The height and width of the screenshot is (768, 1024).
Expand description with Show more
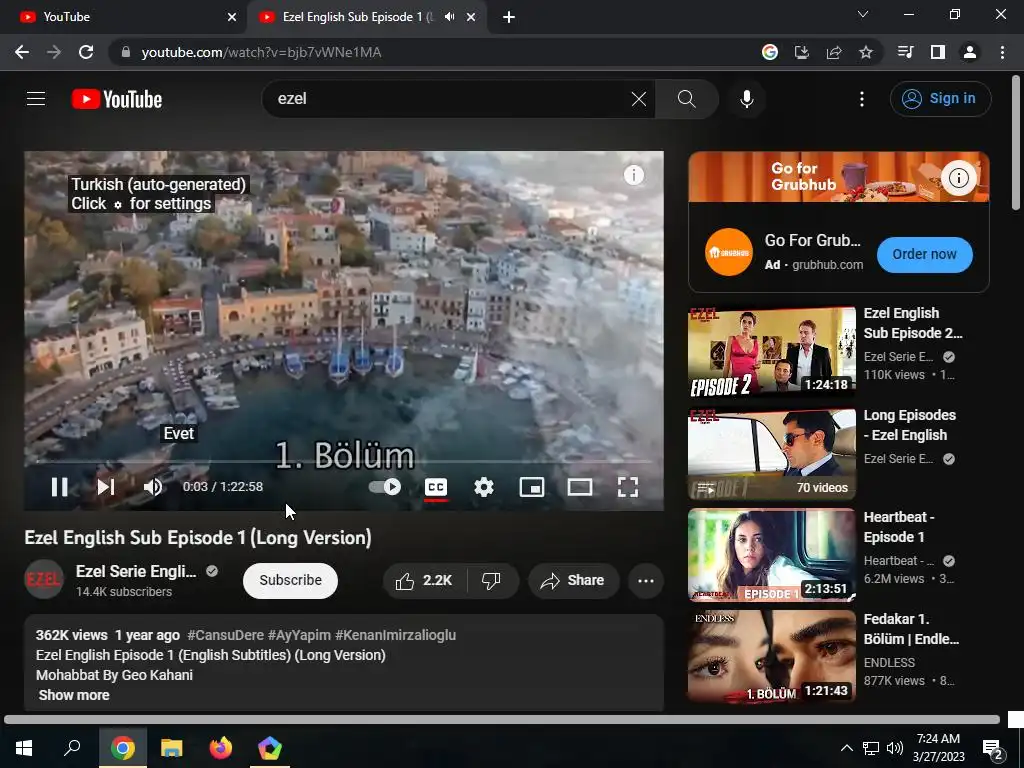point(74,696)
